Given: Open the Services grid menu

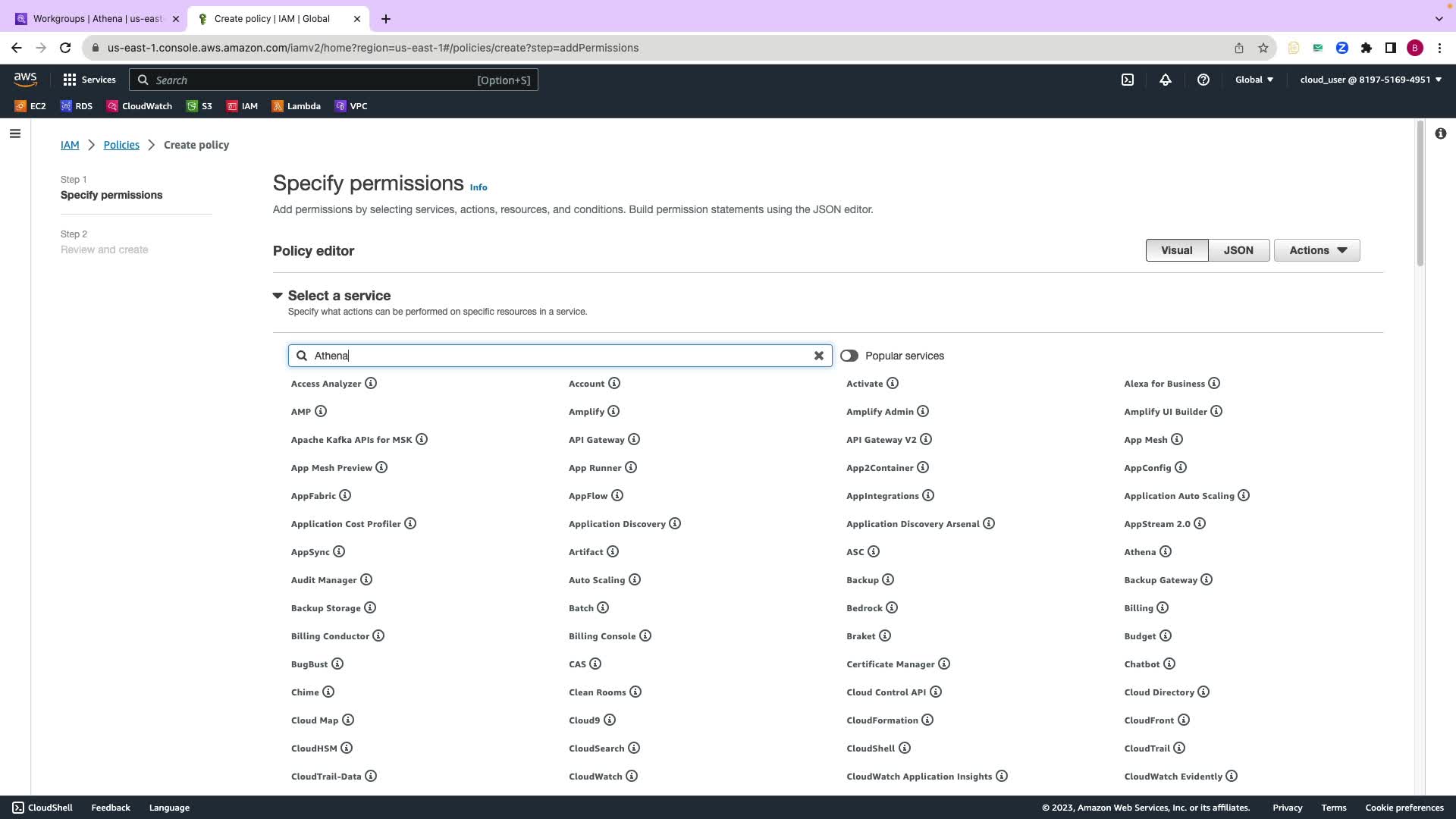Looking at the screenshot, I should click(x=89, y=80).
